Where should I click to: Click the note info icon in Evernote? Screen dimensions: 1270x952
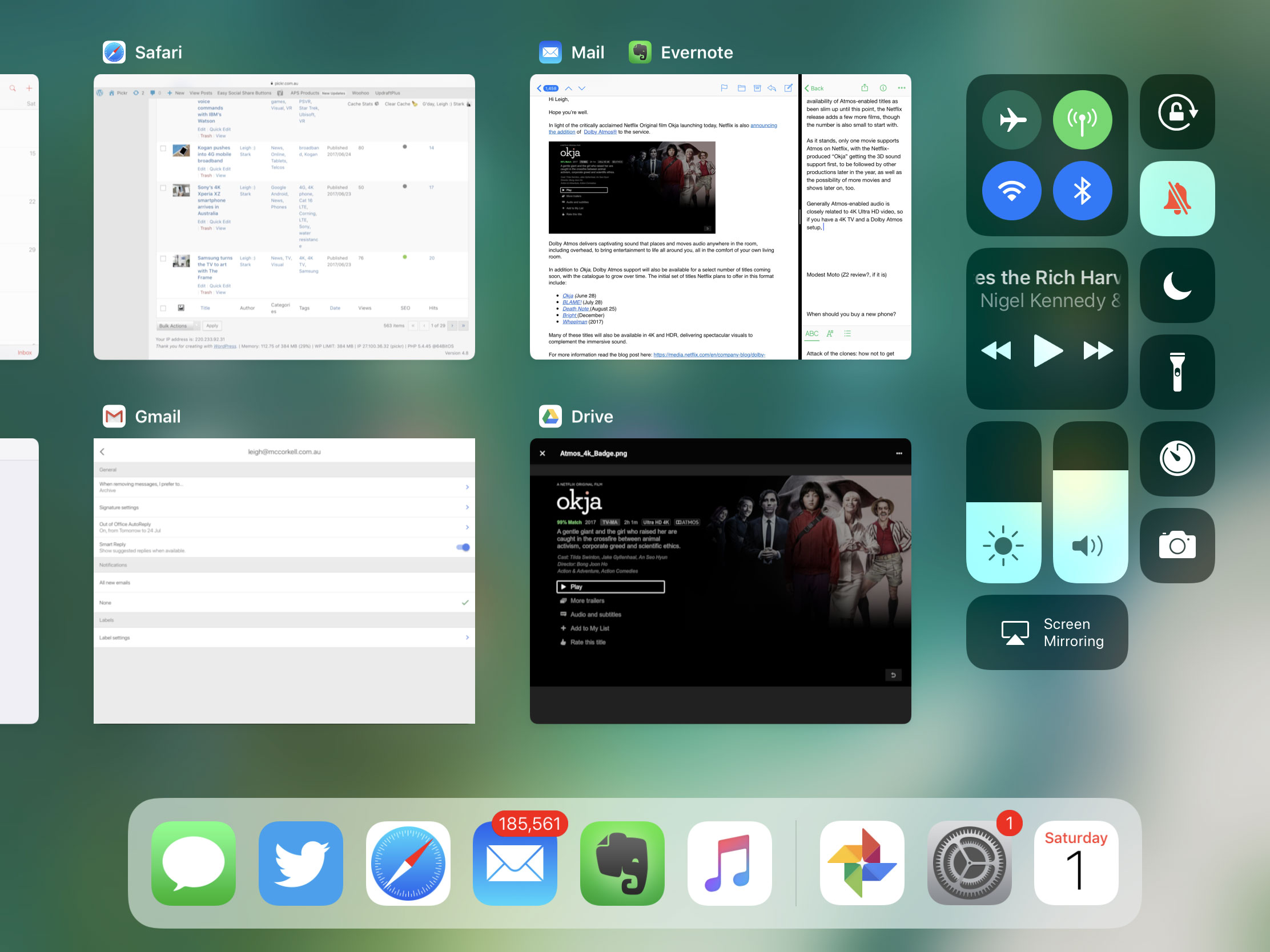pyautogui.click(x=883, y=88)
